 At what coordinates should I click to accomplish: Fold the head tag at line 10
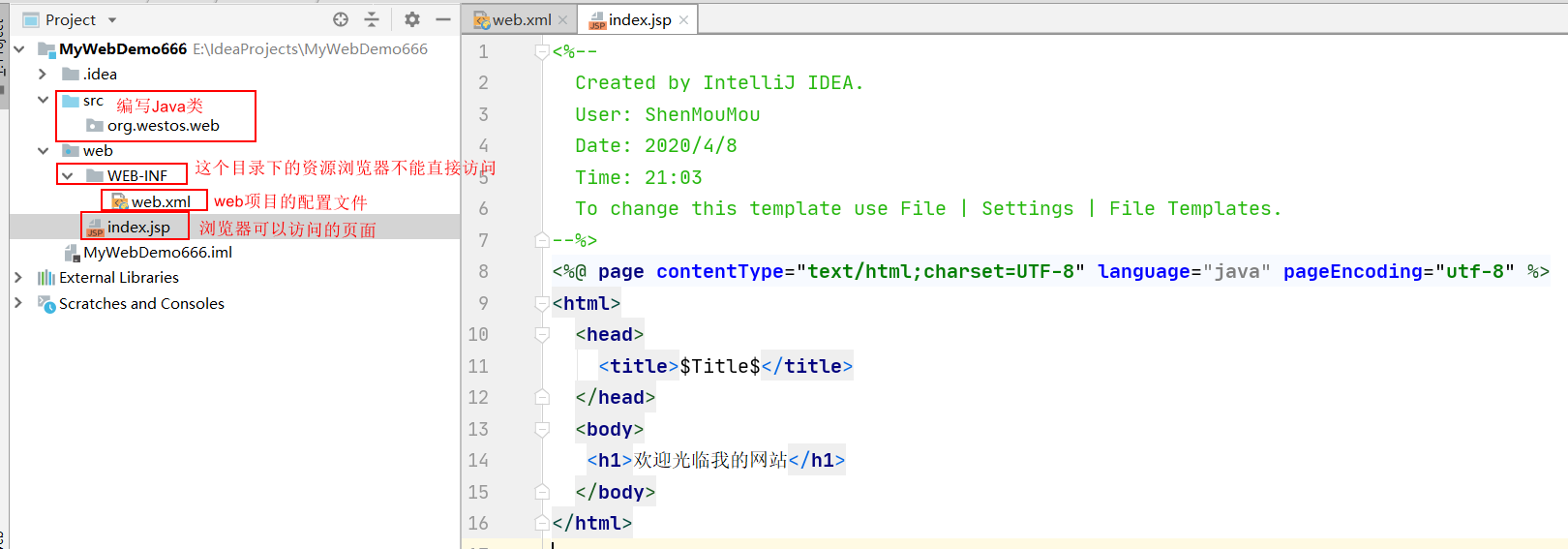(542, 334)
